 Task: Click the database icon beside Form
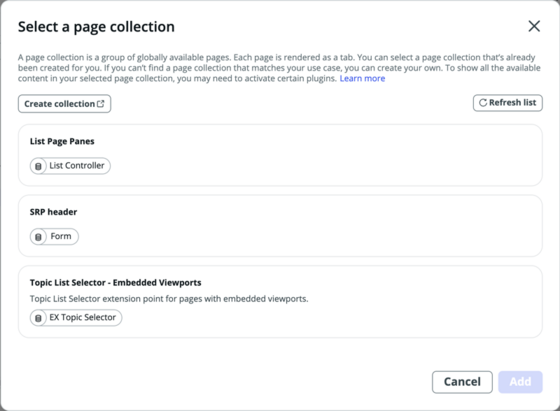(38, 237)
